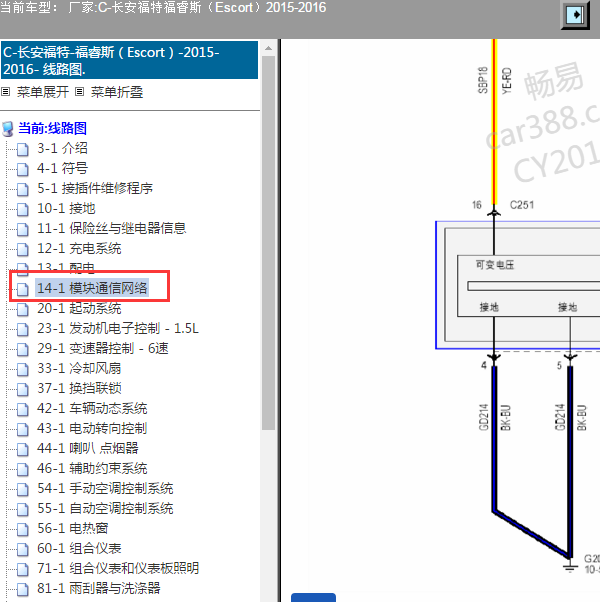600x602 pixels.
Task: Click the page icon beside 33-1 冷却风扇
Action: [23, 369]
